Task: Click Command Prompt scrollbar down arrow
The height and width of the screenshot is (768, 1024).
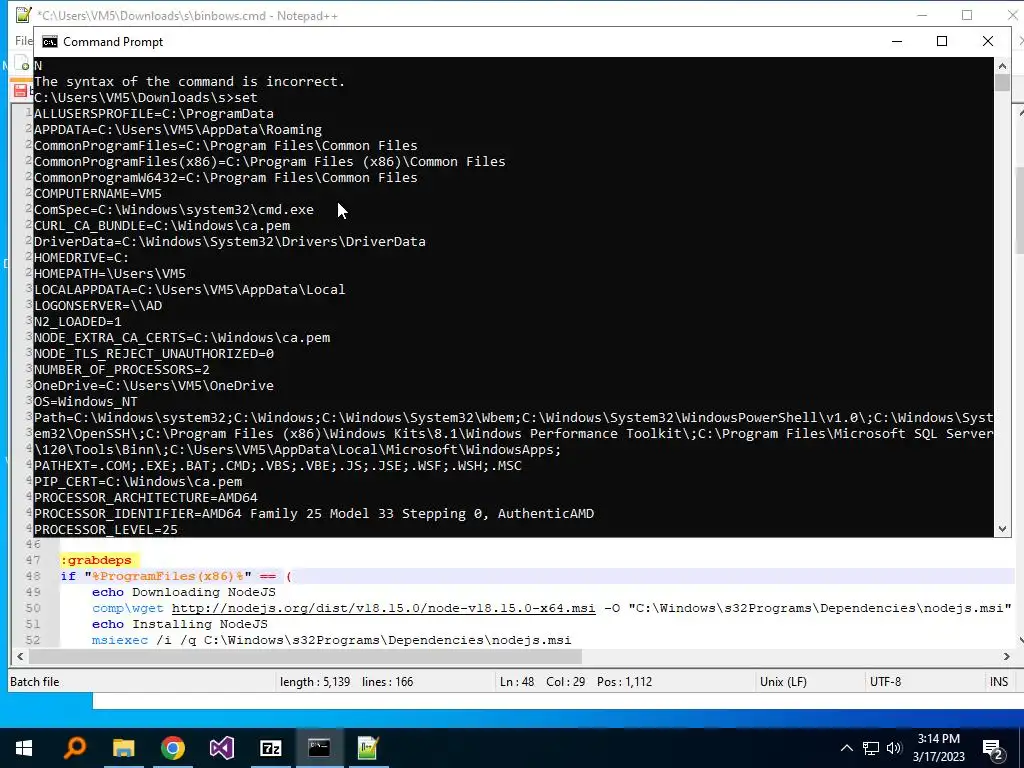Action: click(1002, 529)
